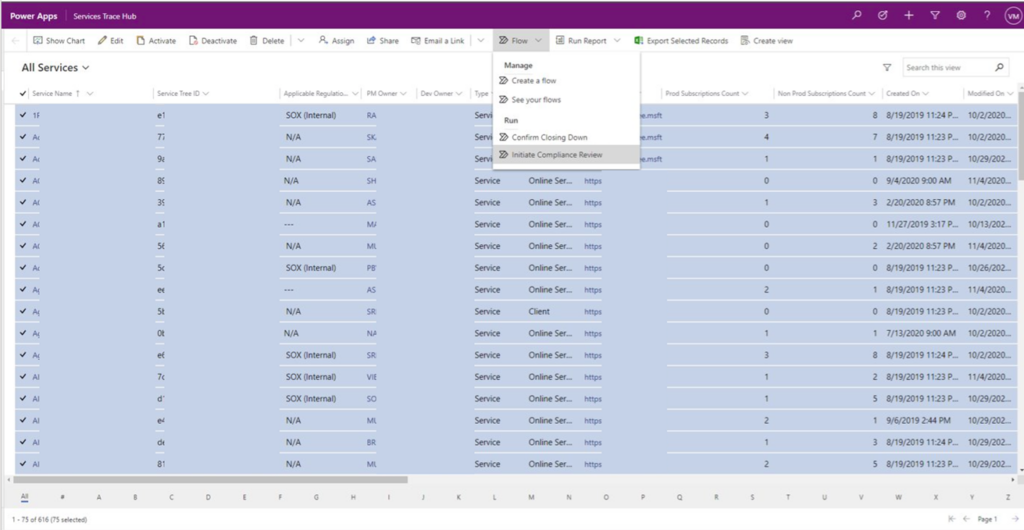Viewport: 1024px width, 530px height.
Task: Open the task flow target icon in header
Action: [883, 16]
